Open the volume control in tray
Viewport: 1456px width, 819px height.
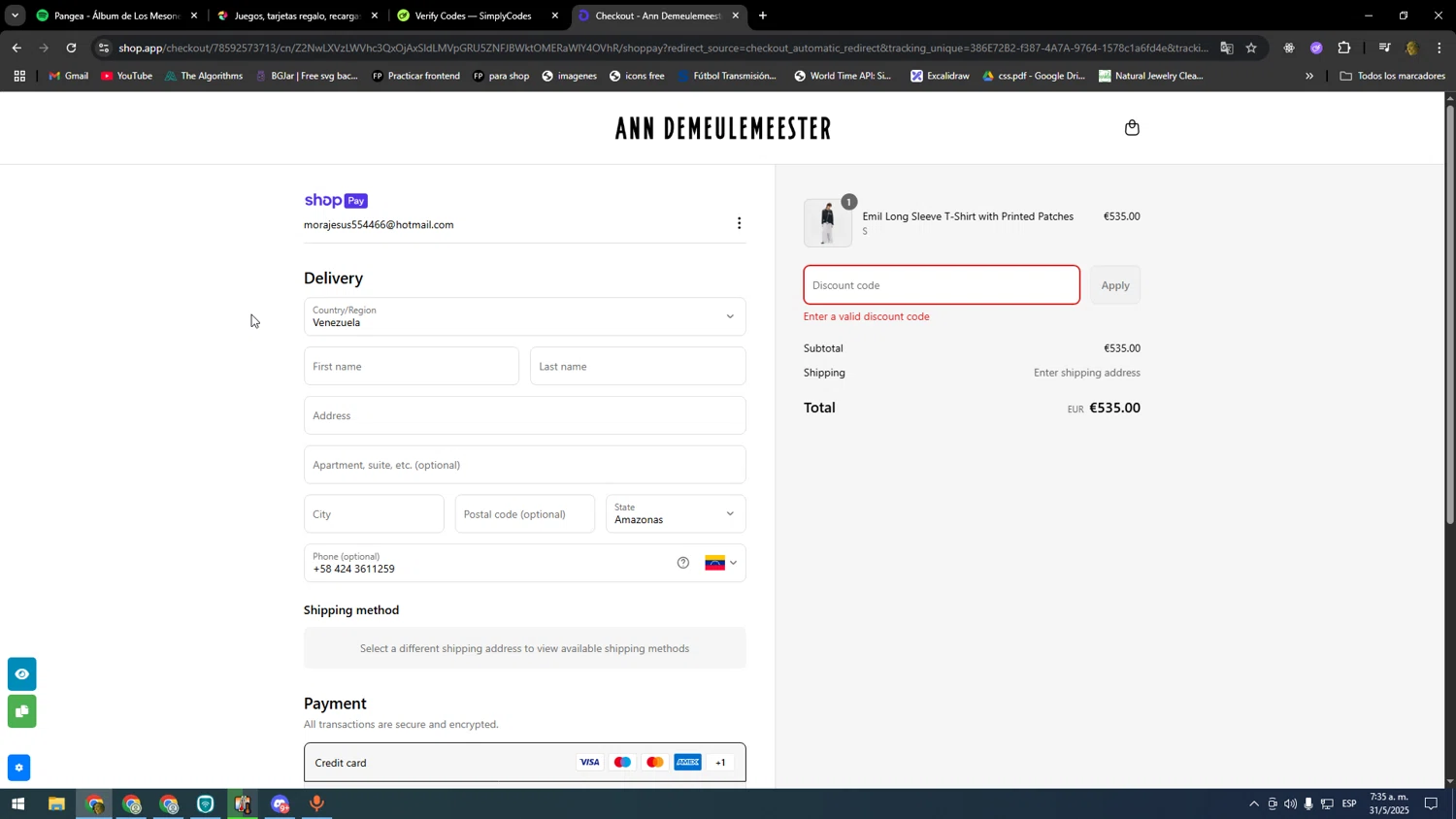click(x=1290, y=804)
